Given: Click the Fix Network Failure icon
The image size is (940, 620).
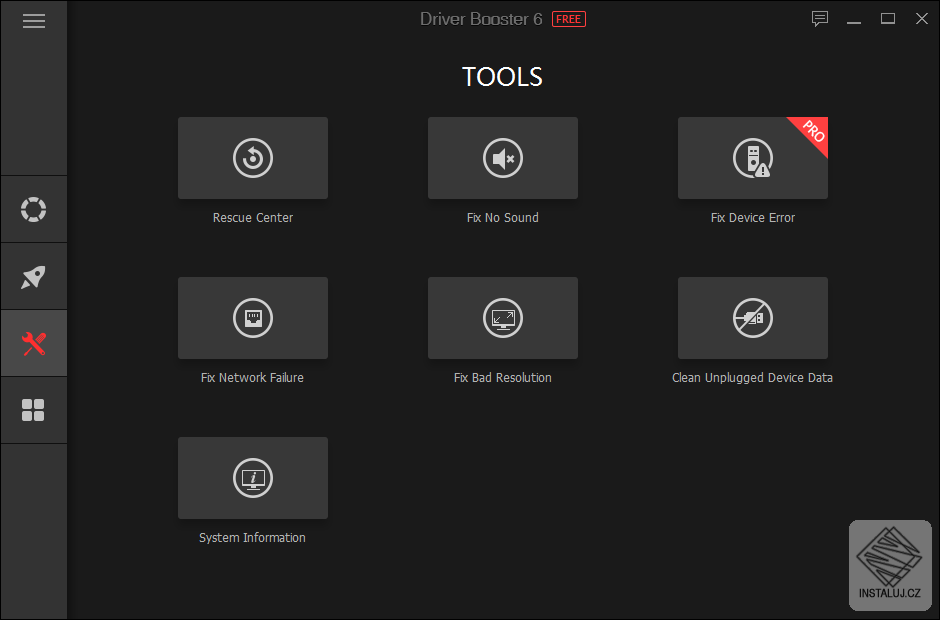Looking at the screenshot, I should [253, 318].
